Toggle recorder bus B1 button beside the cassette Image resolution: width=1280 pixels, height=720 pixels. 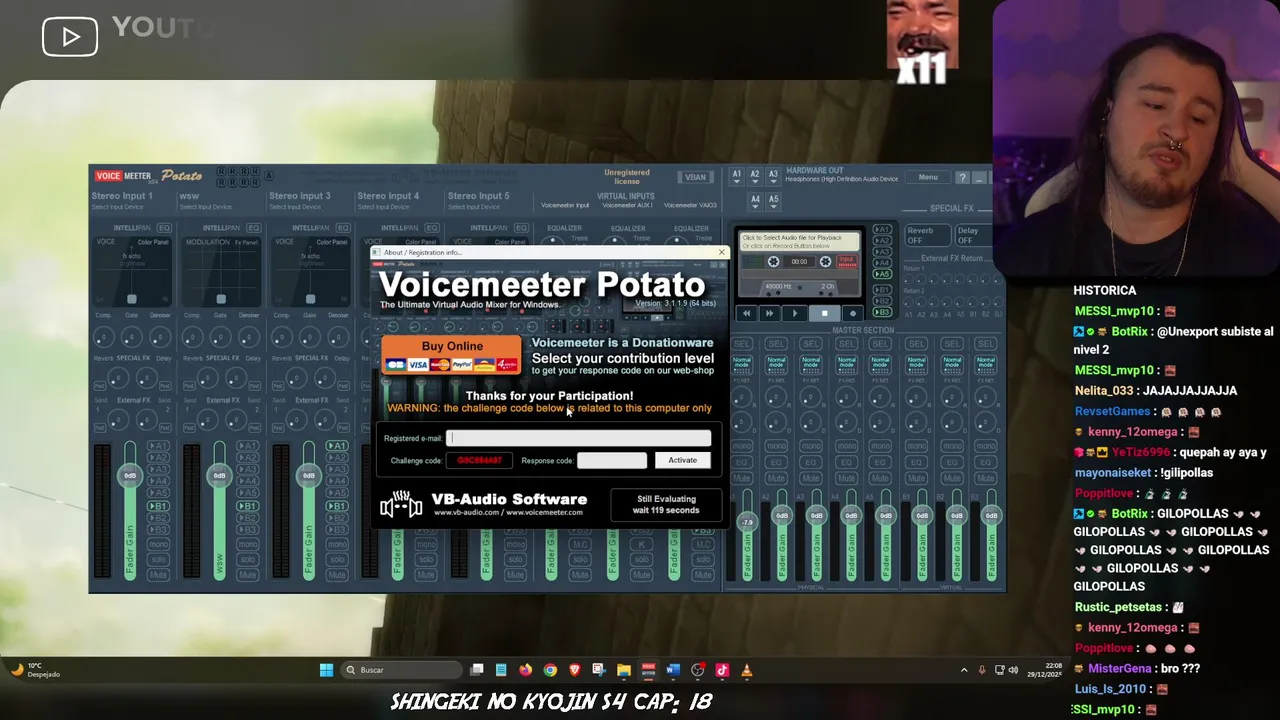(882, 289)
